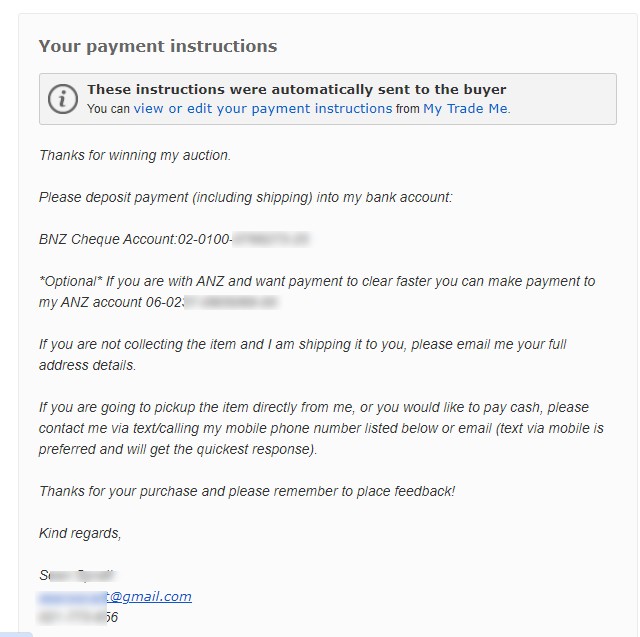Image resolution: width=640 pixels, height=637 pixels.
Task: Click the Optional ANZ faster payment paragraph
Action: [317, 292]
